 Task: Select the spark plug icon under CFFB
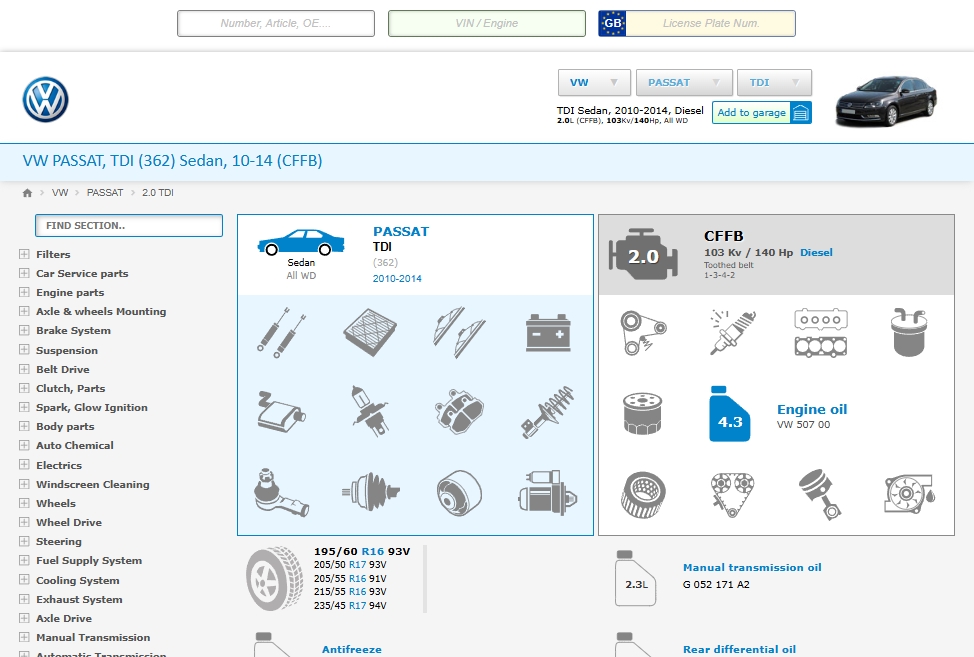[730, 332]
